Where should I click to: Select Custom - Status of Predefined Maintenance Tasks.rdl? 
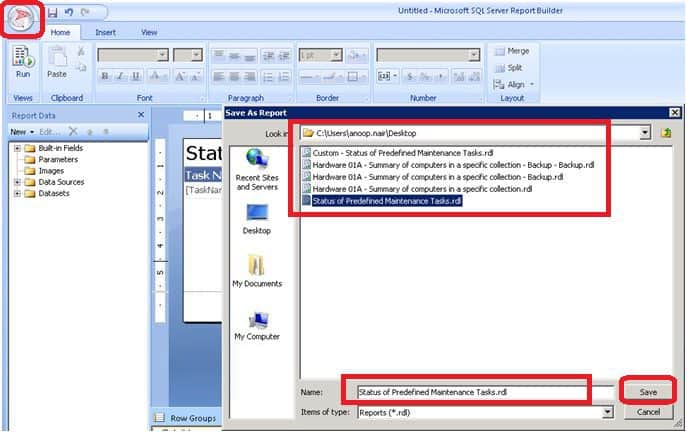click(403, 153)
